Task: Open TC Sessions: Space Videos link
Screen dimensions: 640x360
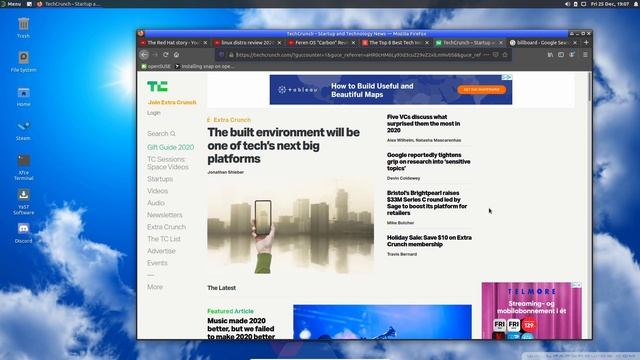Action: pos(168,163)
